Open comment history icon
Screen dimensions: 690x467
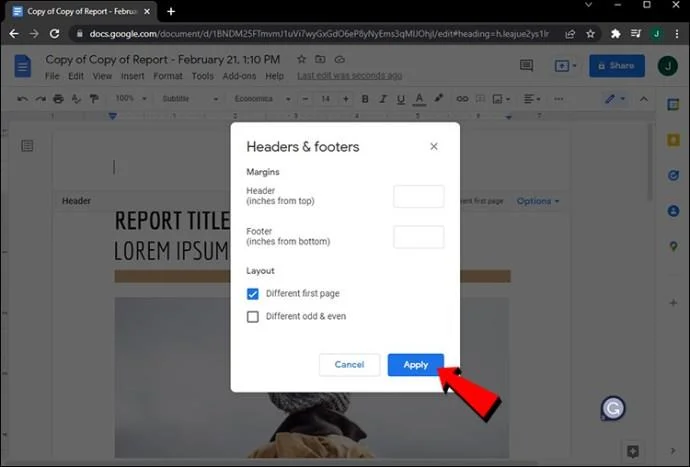[526, 66]
